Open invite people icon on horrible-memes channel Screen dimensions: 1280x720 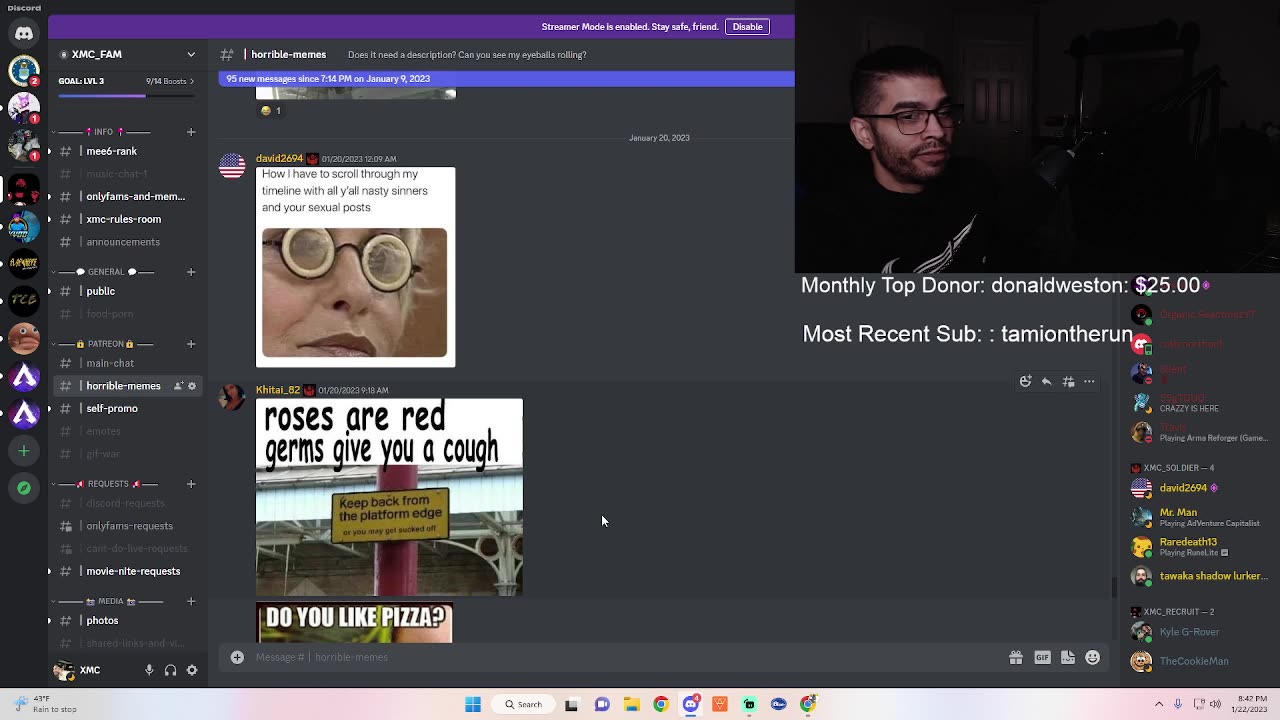pos(179,386)
